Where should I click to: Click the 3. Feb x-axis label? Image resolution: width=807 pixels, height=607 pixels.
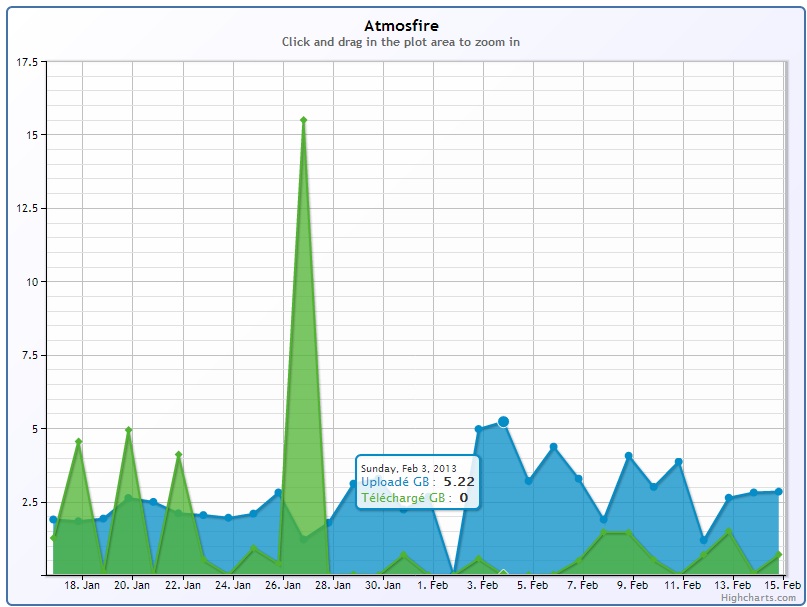pyautogui.click(x=483, y=585)
